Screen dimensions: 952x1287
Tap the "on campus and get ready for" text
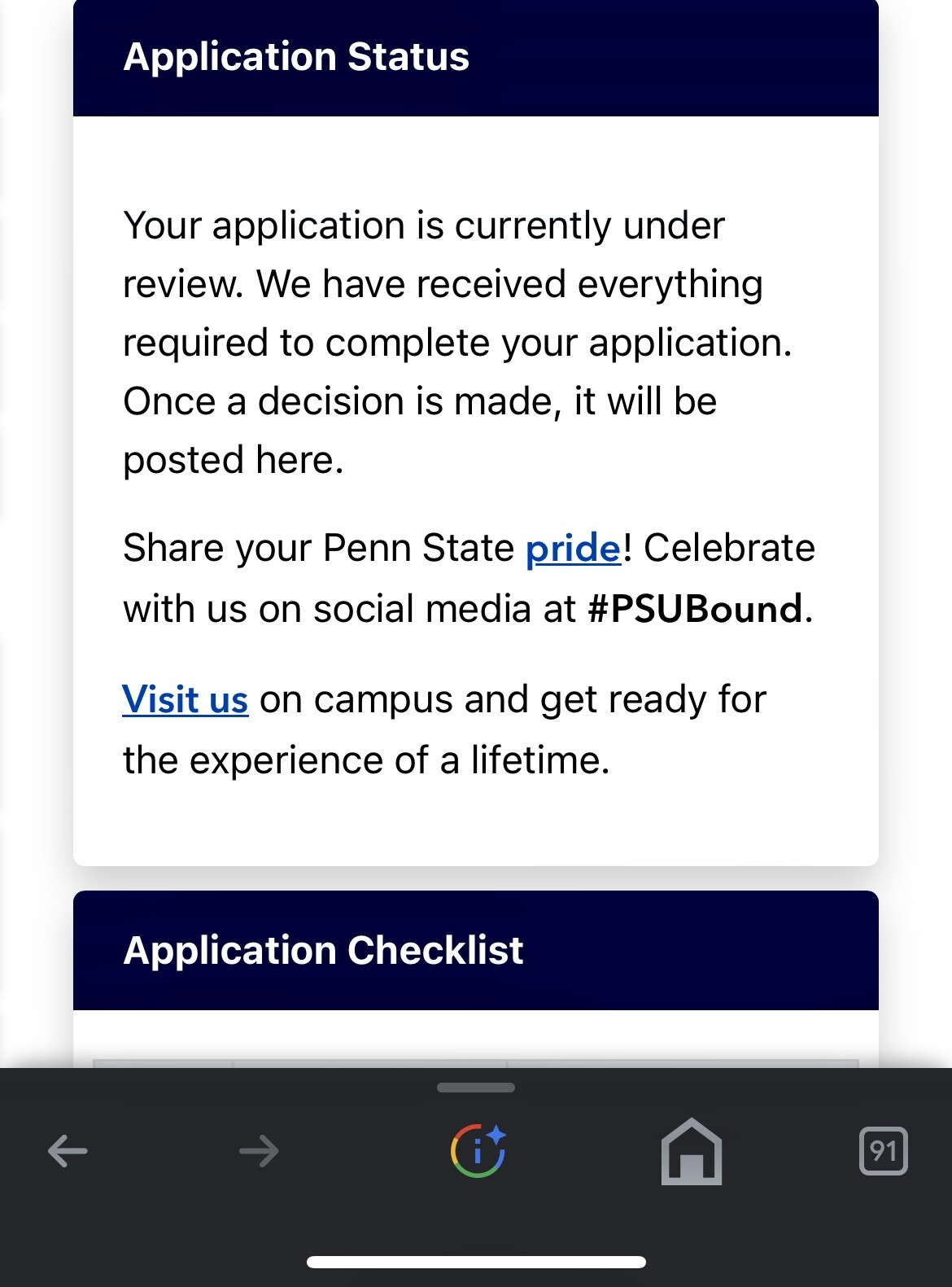513,700
